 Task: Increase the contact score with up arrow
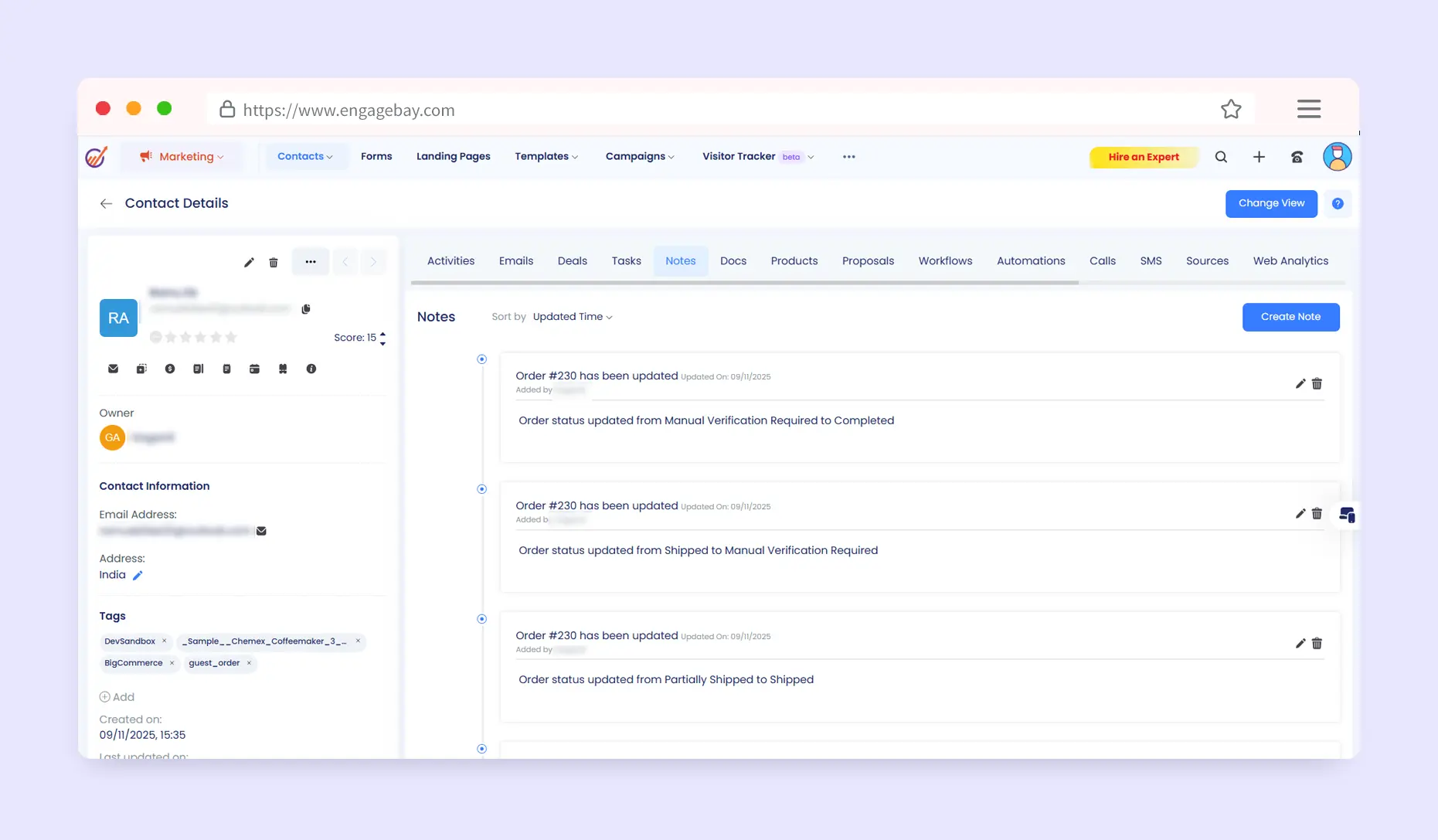(382, 334)
